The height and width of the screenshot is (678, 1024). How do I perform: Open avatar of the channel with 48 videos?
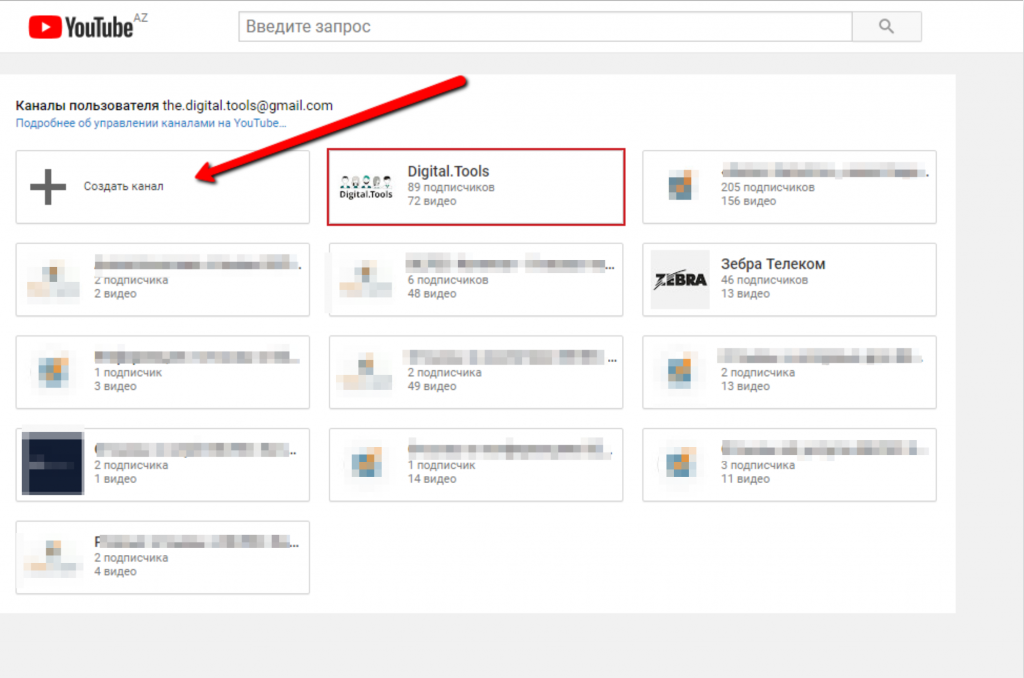click(x=366, y=280)
